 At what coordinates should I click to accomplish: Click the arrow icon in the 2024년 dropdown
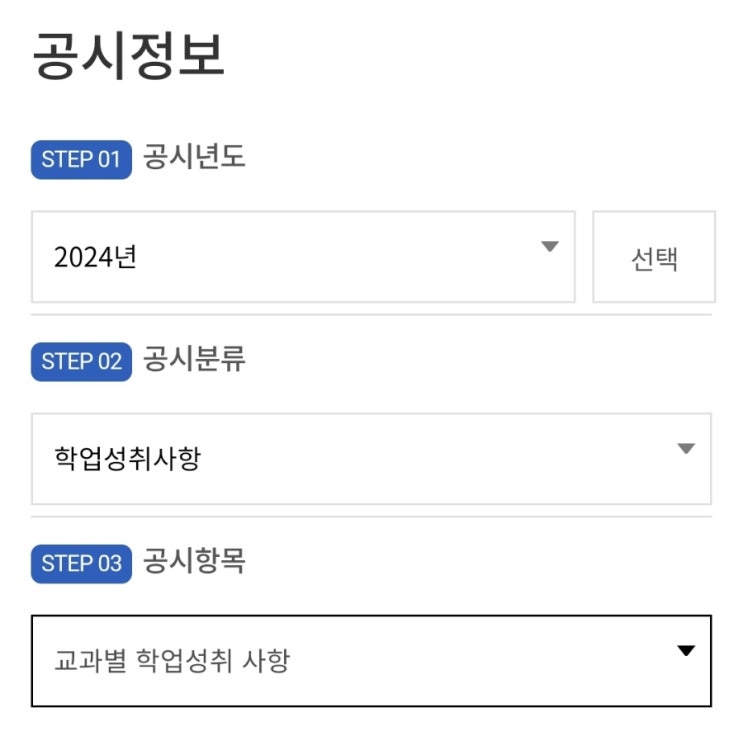point(549,247)
